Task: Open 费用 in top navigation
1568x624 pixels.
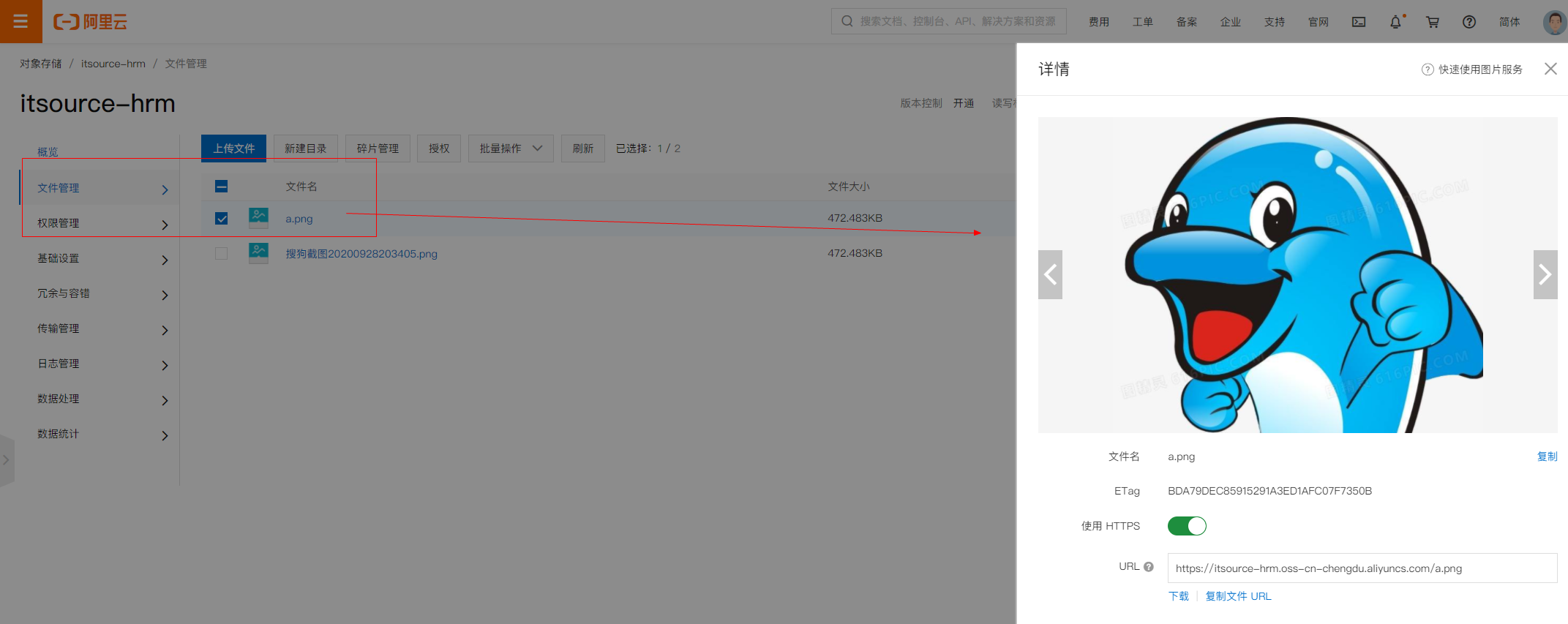Action: click(x=1099, y=22)
